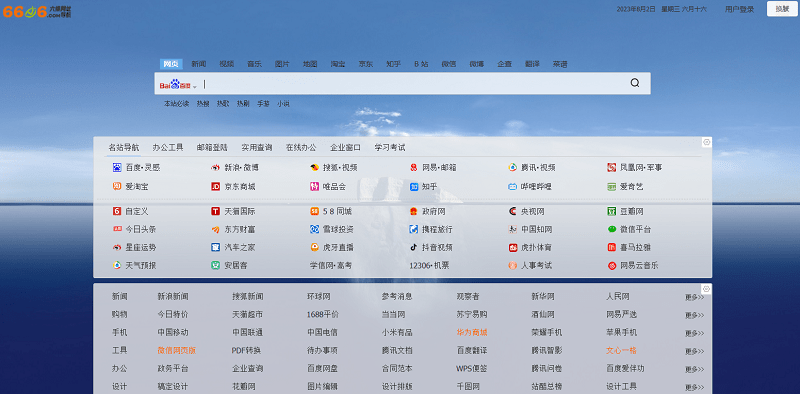This screenshot has width=800, height=394.
Task: Click the 知乎 icon shortcut
Action: 414,187
